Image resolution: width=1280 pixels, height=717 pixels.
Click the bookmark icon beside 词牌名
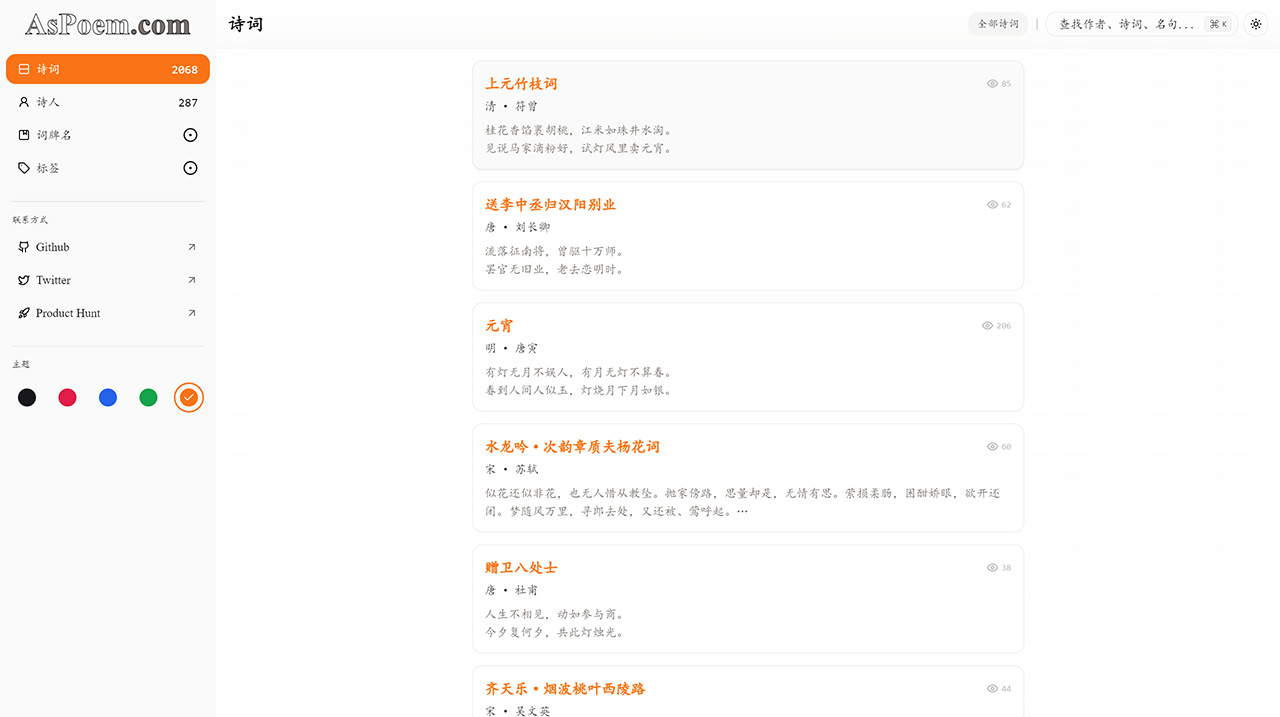[x=24, y=135]
